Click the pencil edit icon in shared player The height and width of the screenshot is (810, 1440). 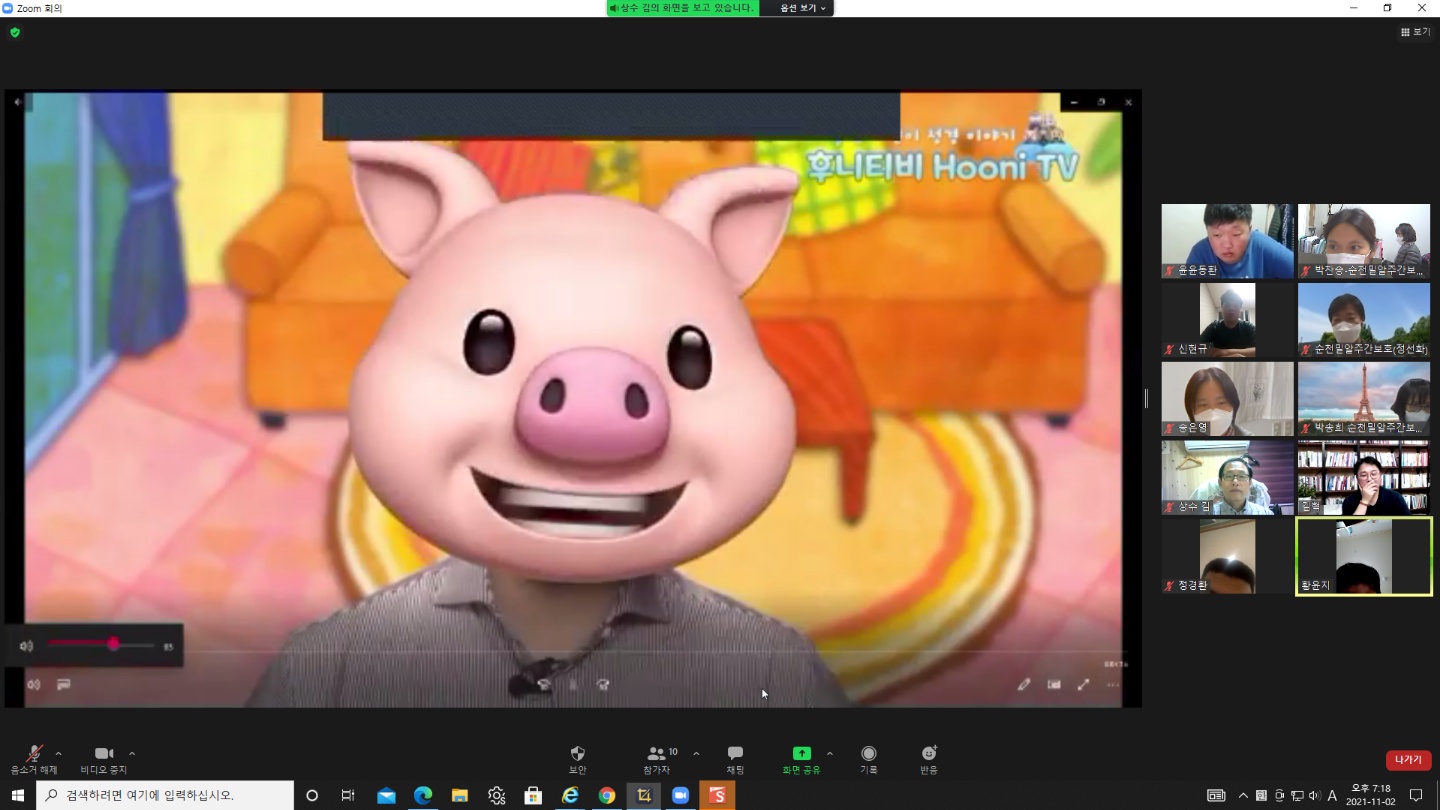(x=1024, y=685)
